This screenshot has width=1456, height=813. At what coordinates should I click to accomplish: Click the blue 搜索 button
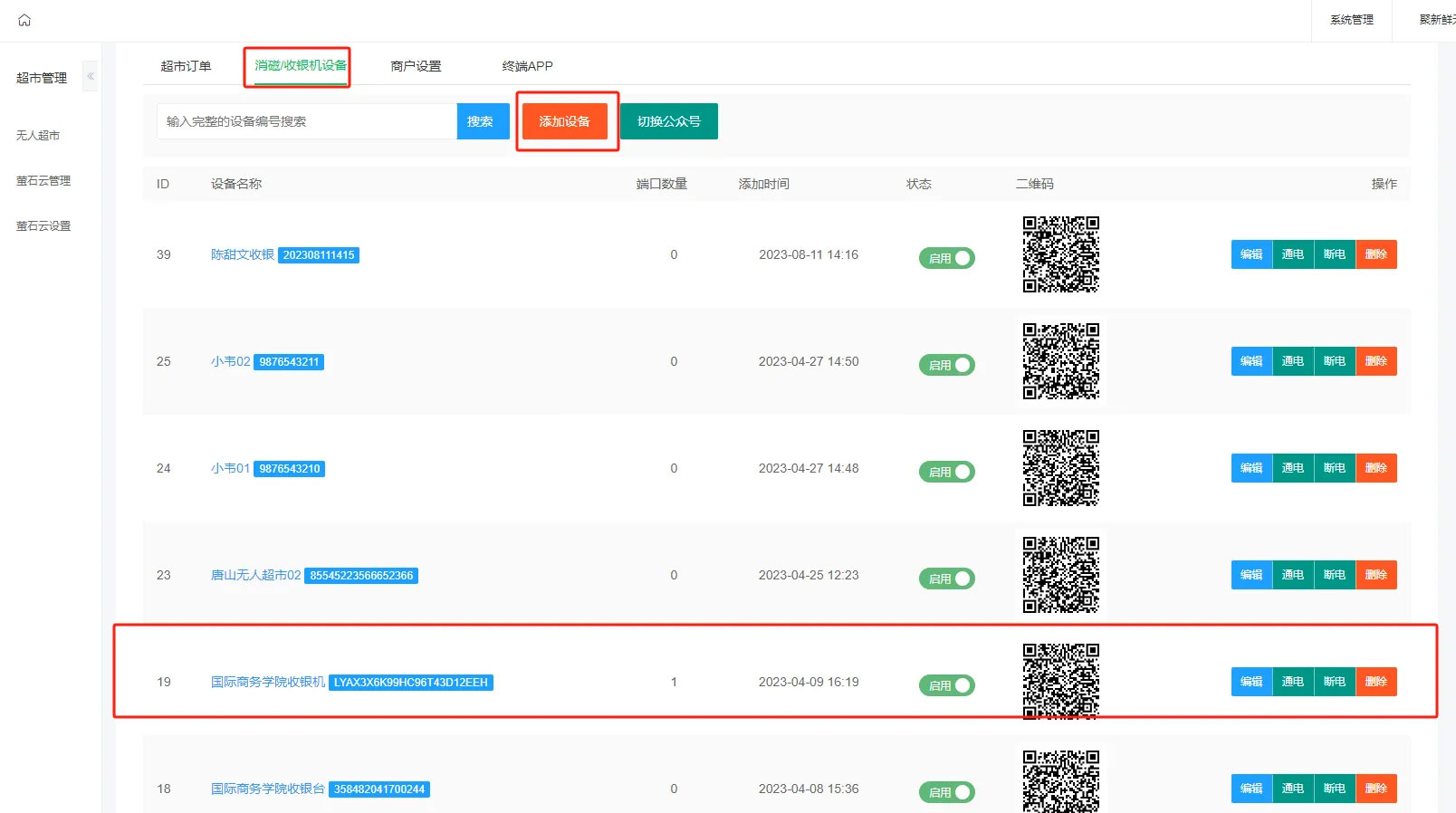coord(484,121)
